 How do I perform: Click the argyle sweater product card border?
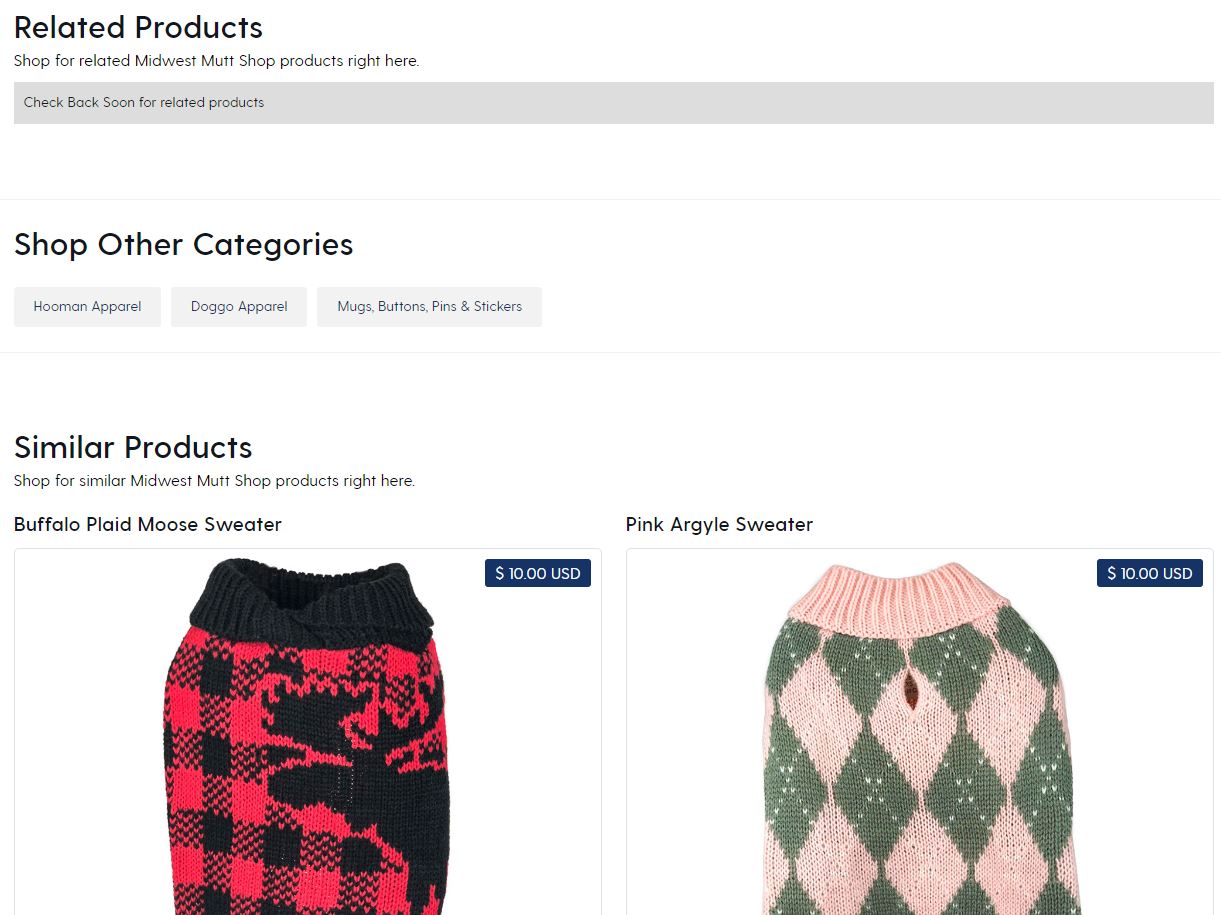pos(626,700)
